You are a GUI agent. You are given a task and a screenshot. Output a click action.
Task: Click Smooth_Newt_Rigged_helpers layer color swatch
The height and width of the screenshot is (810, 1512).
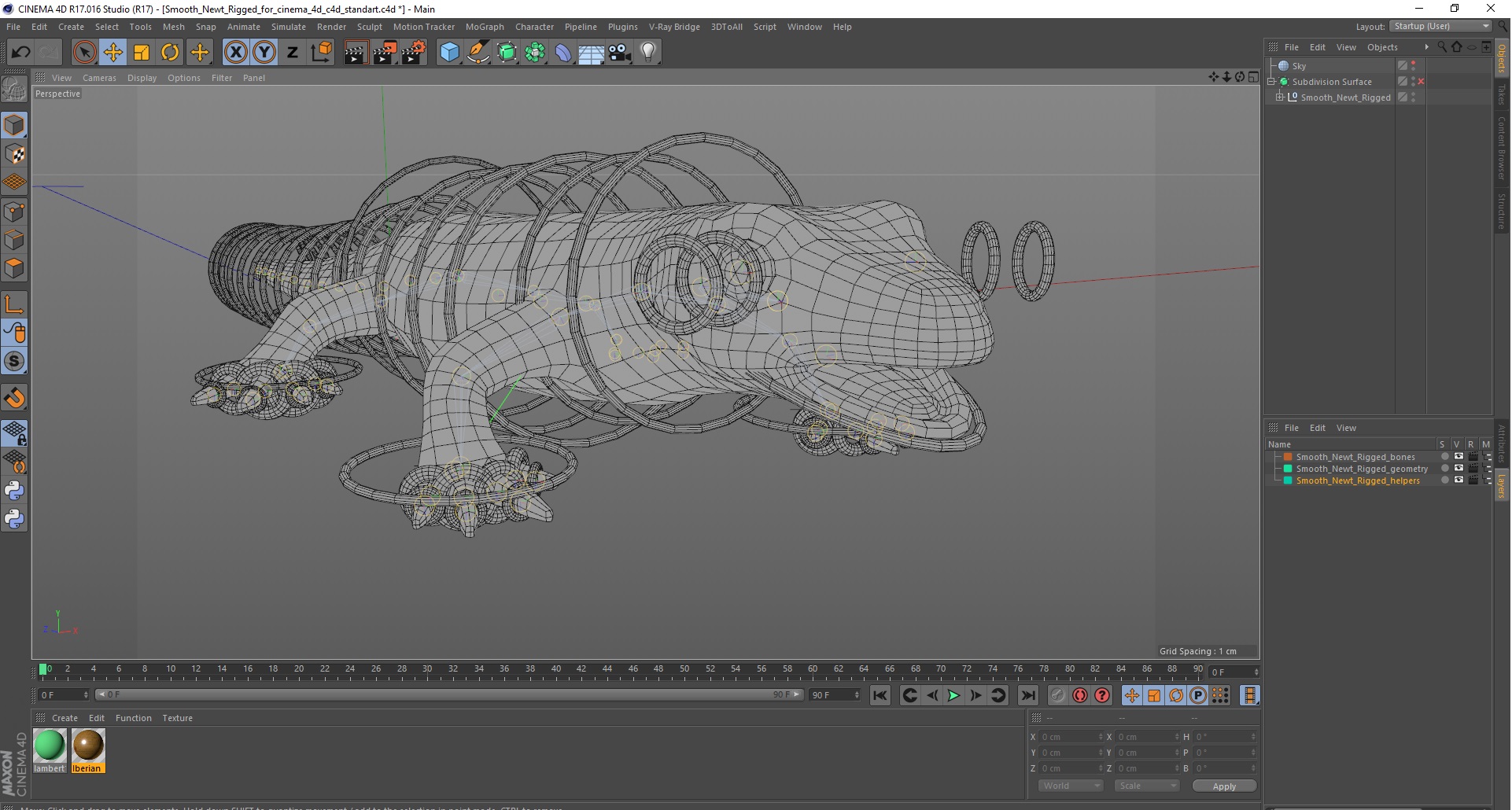click(x=1288, y=480)
